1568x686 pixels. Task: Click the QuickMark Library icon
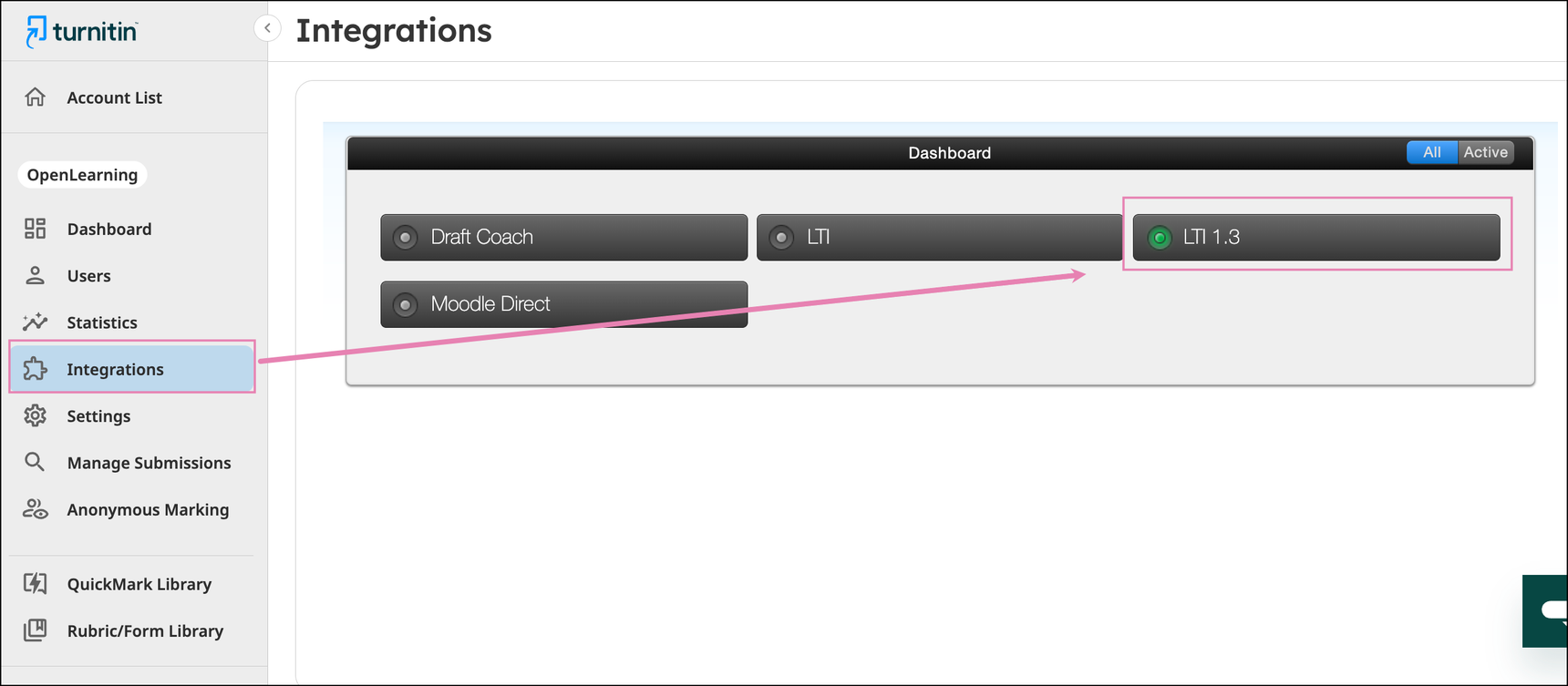[x=36, y=583]
